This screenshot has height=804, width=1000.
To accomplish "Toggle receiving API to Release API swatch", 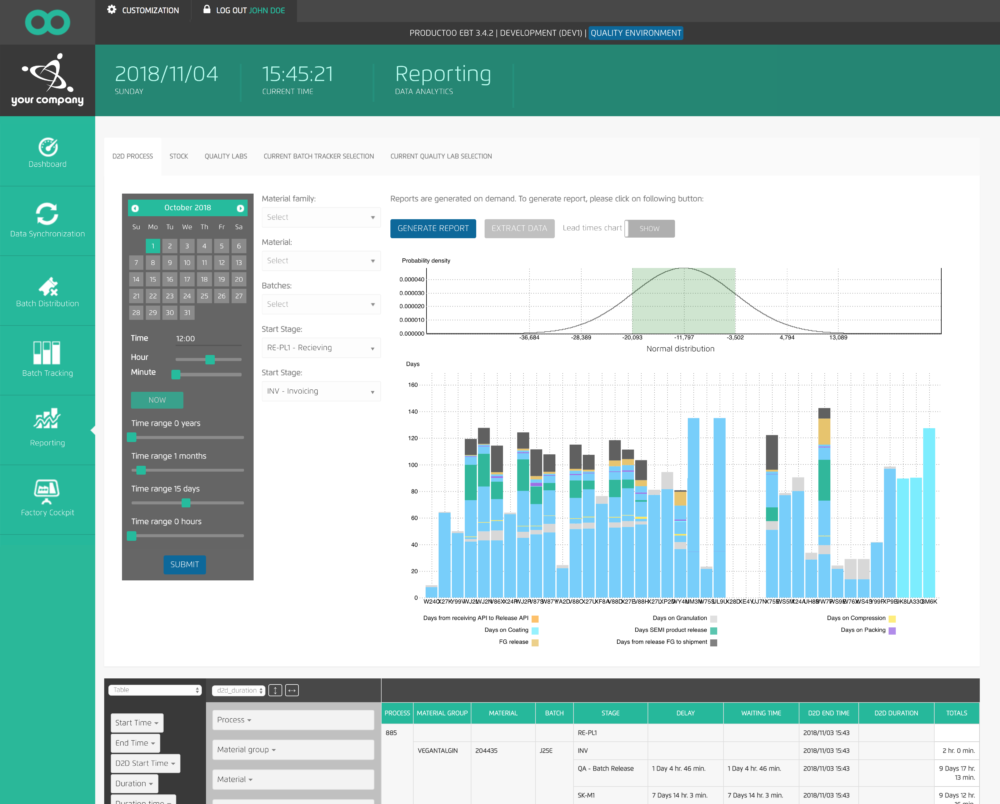I will click(535, 618).
